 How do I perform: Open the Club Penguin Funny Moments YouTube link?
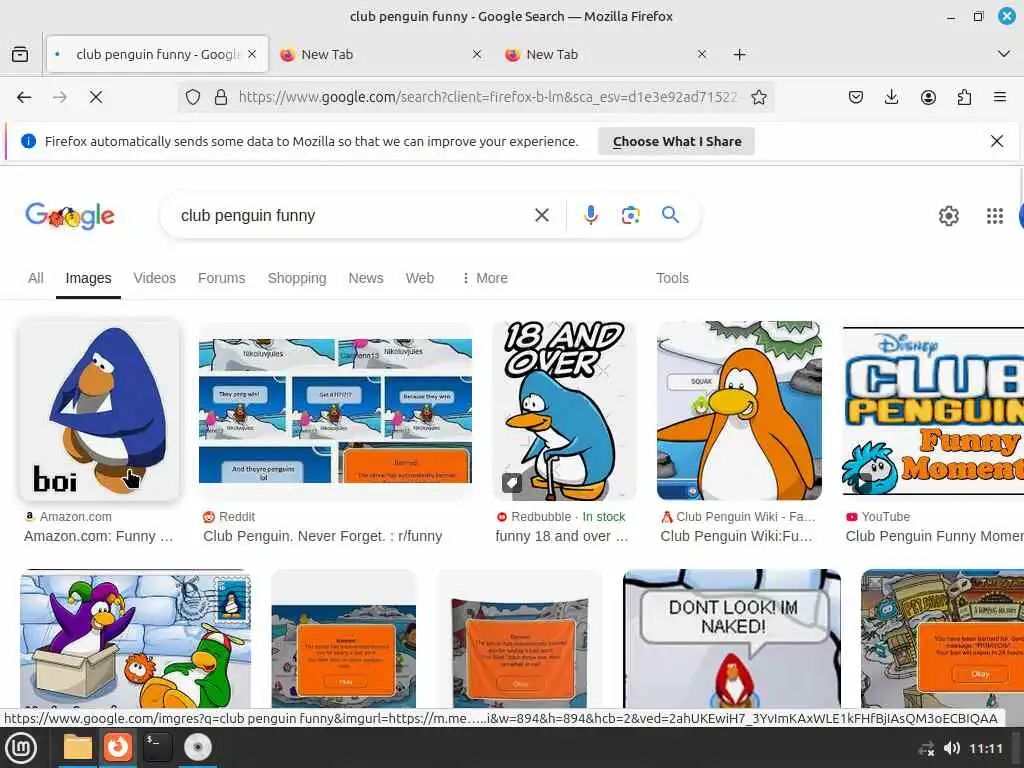(x=935, y=536)
